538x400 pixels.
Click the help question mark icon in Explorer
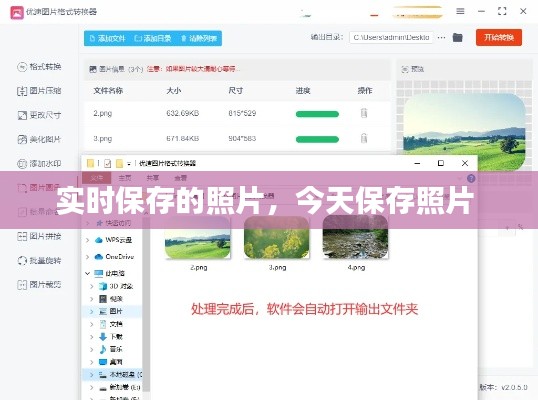[x=471, y=178]
